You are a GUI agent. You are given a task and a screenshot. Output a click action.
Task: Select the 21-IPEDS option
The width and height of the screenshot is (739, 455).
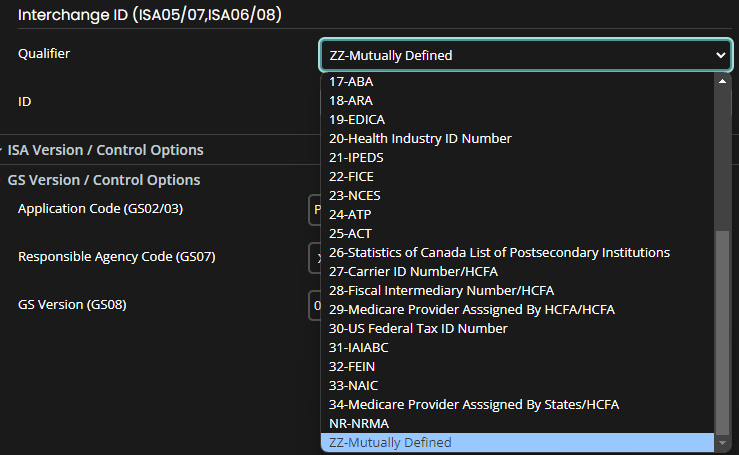coord(356,158)
